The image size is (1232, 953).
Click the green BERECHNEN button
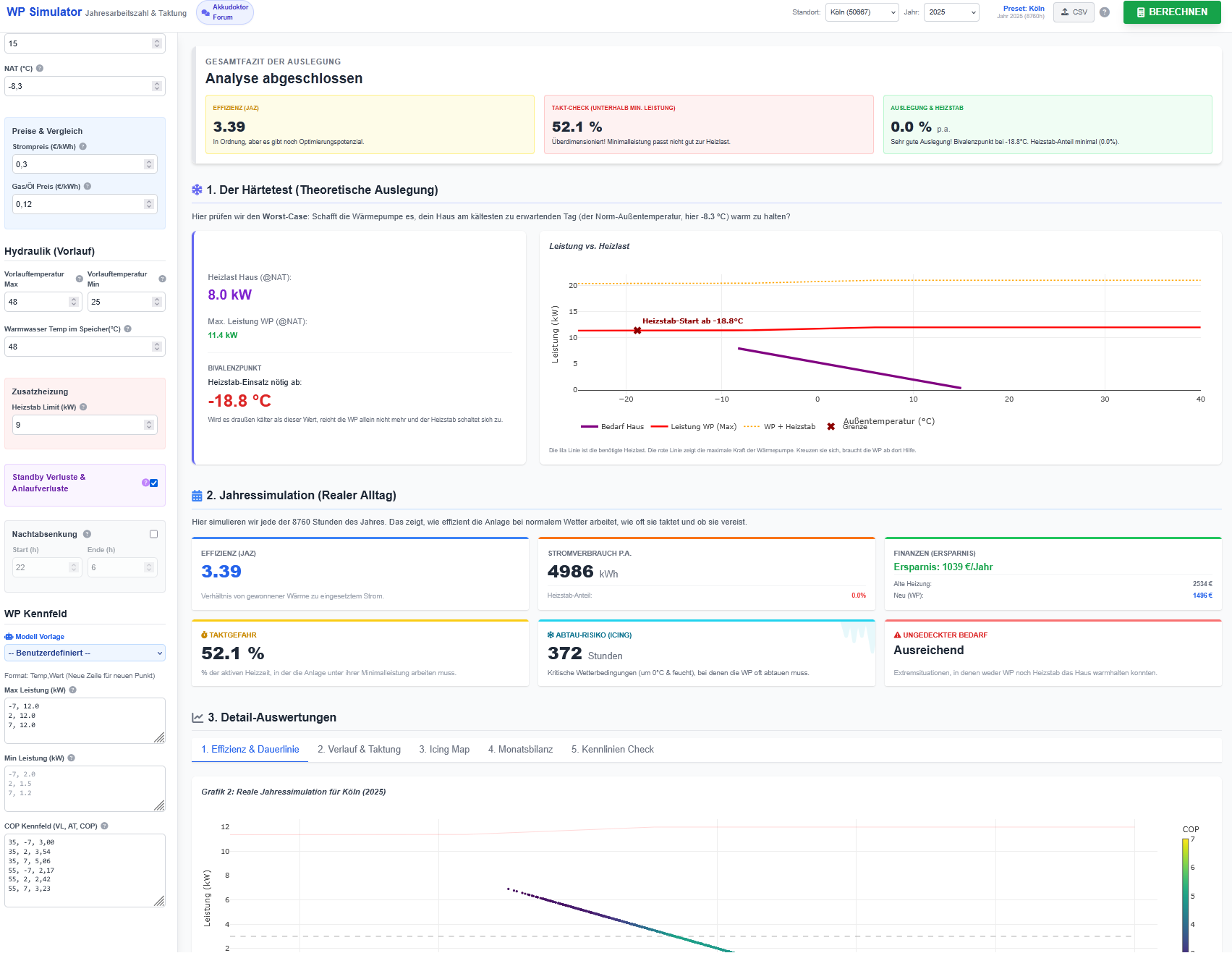pyautogui.click(x=1172, y=12)
